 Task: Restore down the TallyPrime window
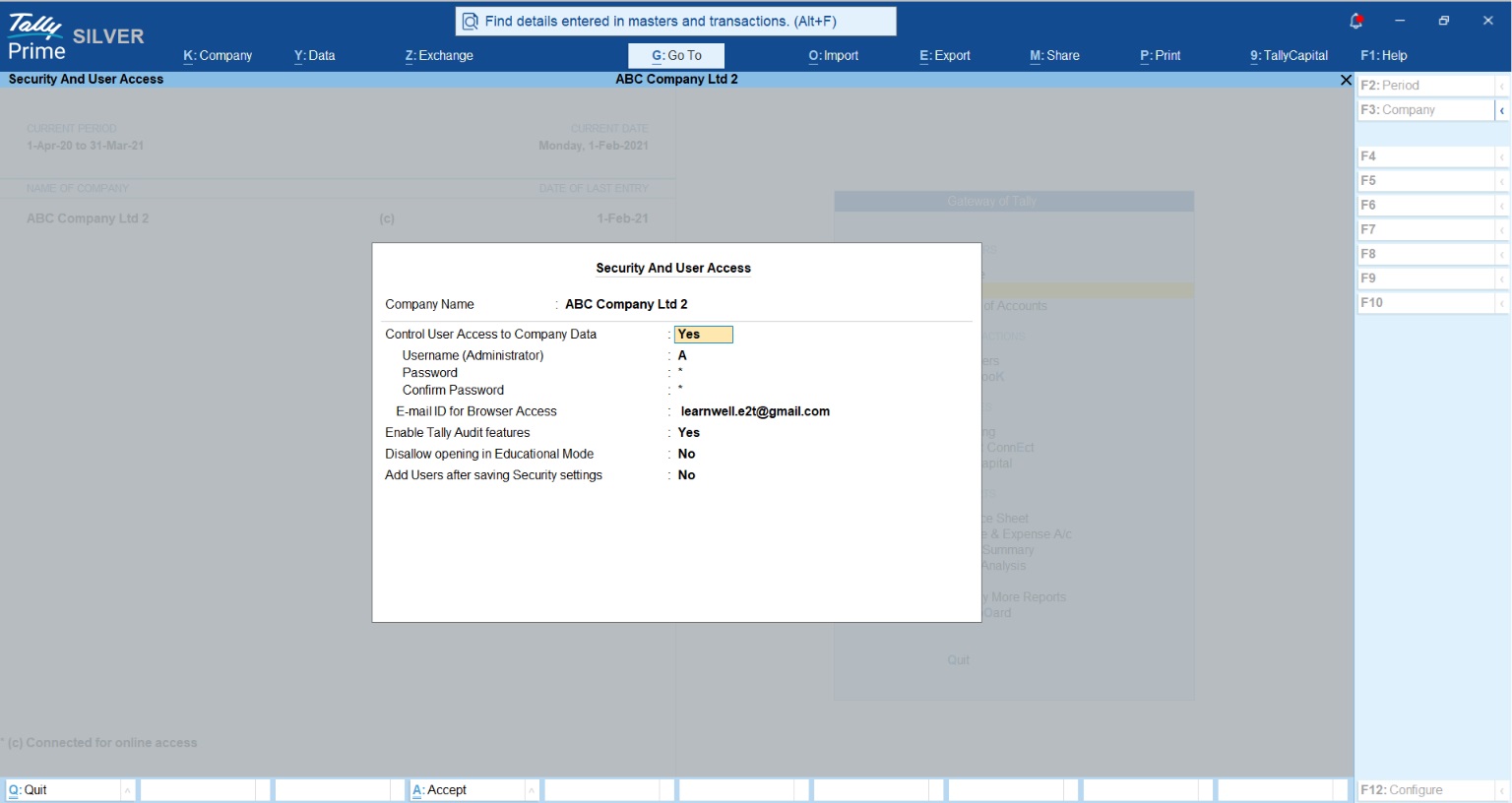(x=1444, y=21)
